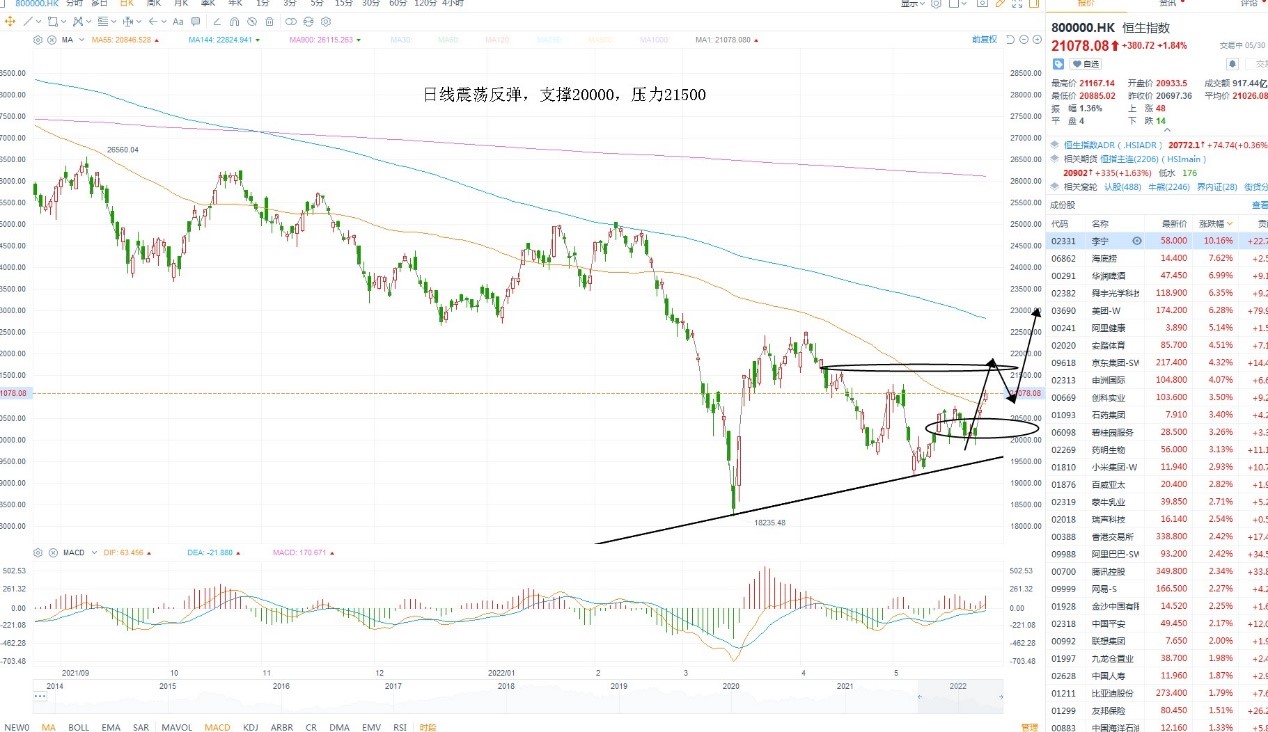Enable the SAR indicator
This screenshot has width=1268, height=732.
point(140,727)
